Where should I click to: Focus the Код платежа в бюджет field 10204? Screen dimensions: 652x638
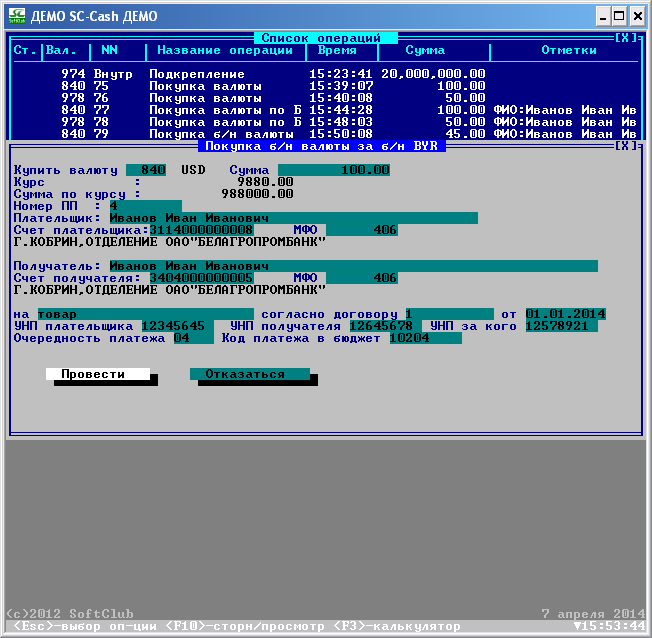pos(426,338)
